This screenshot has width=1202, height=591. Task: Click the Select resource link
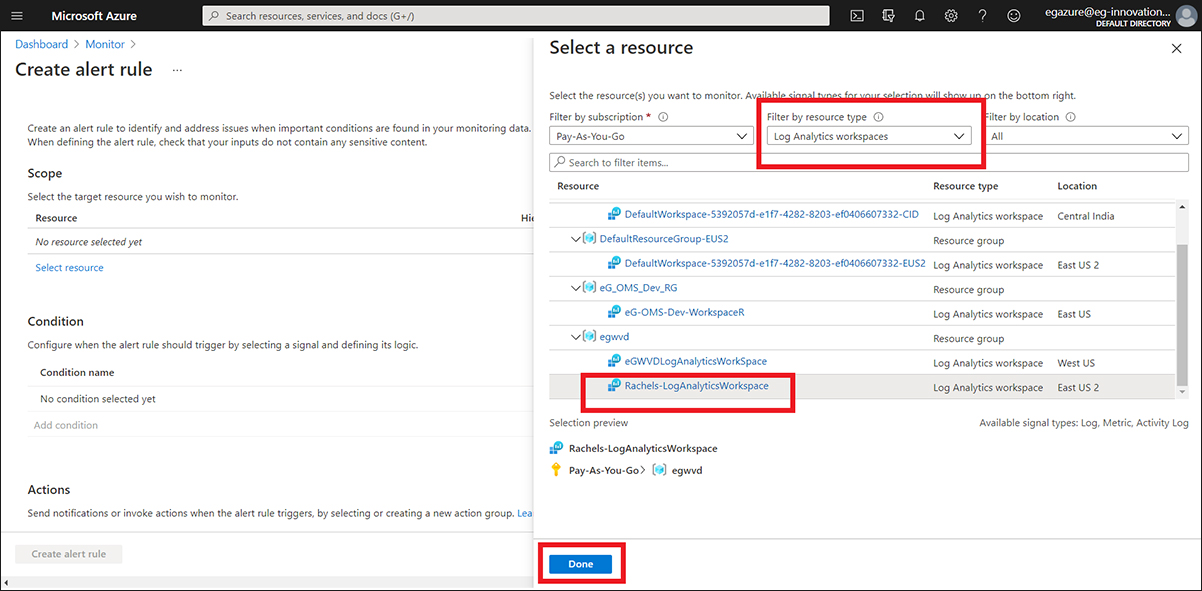click(x=69, y=267)
